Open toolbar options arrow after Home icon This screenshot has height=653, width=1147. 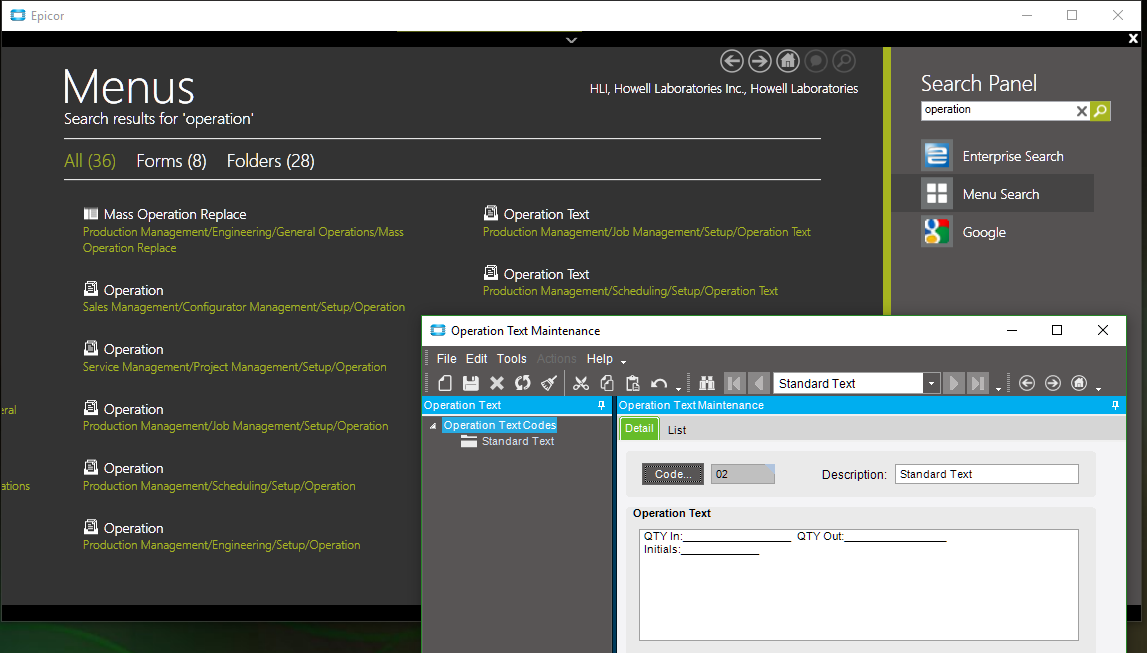point(1098,388)
